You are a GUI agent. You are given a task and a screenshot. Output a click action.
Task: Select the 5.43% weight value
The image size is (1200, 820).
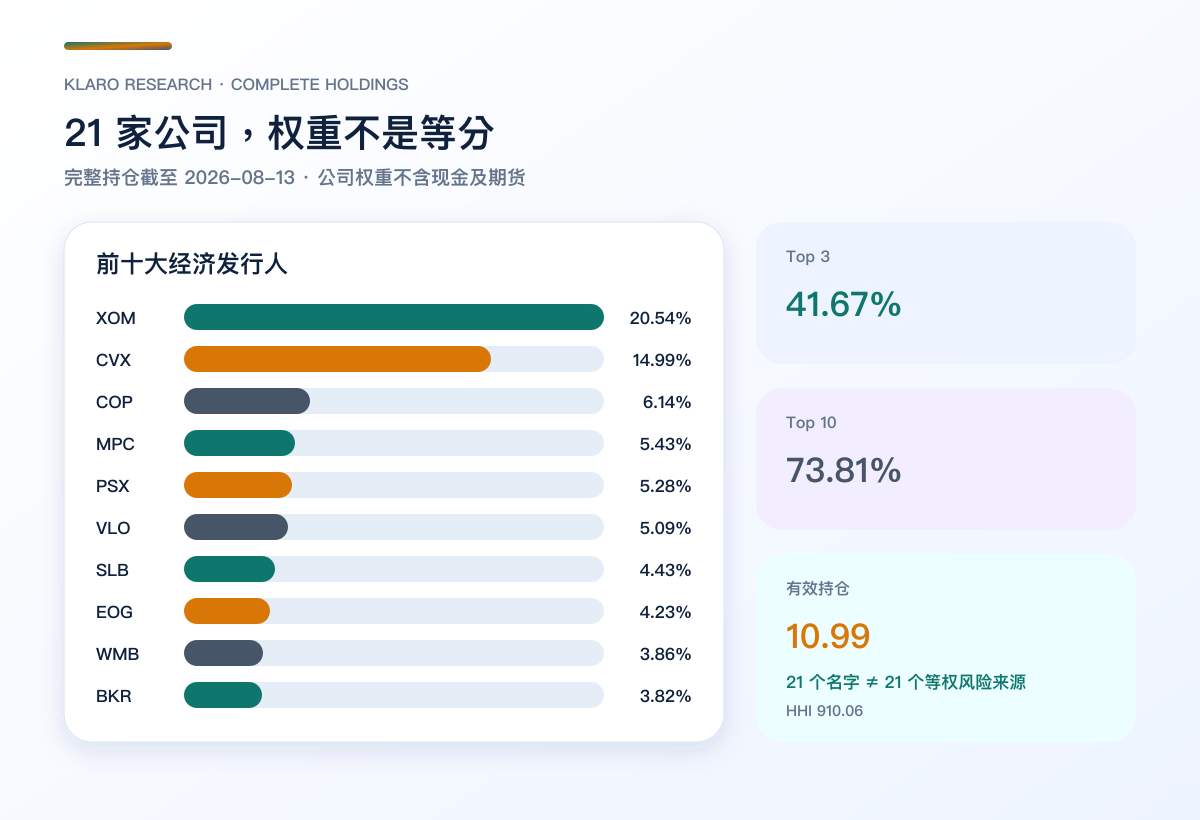click(666, 444)
